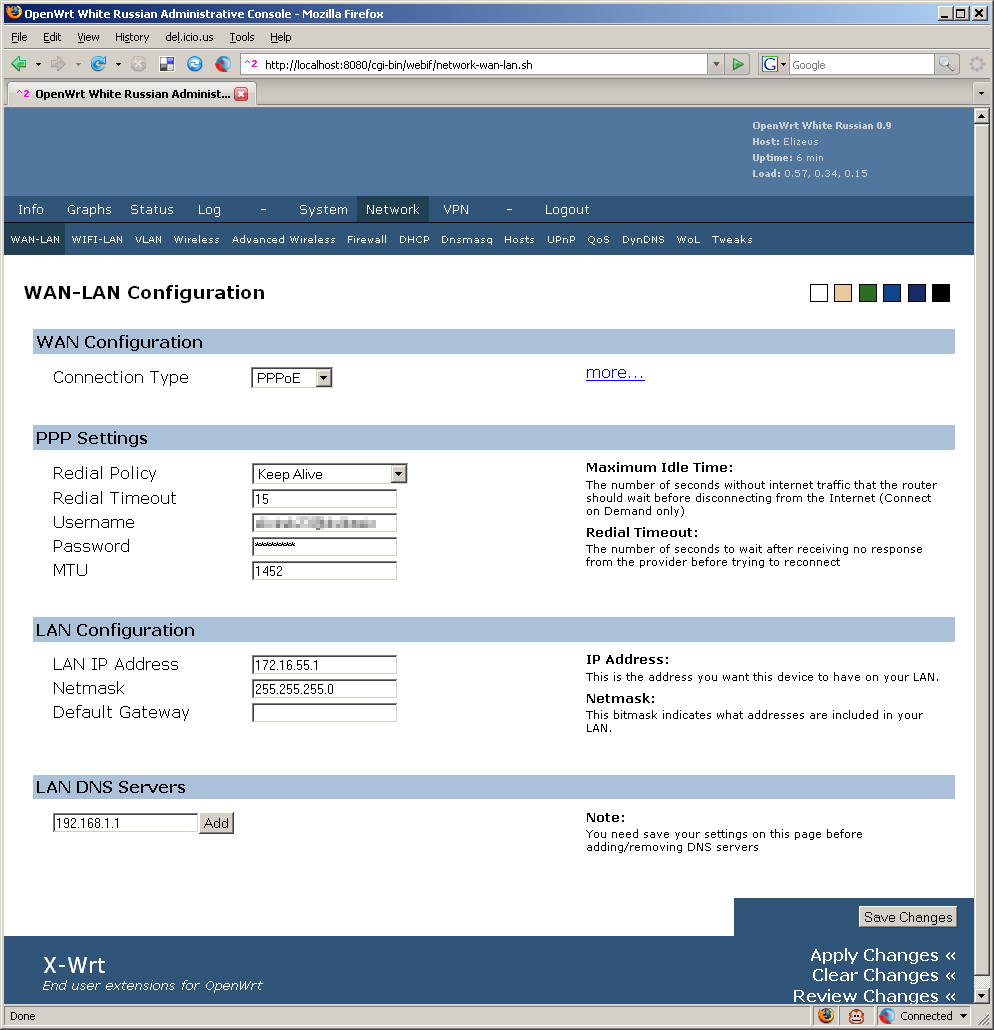994x1030 pixels.
Task: Open the Forward history dropdown arrow
Action: tap(78, 64)
